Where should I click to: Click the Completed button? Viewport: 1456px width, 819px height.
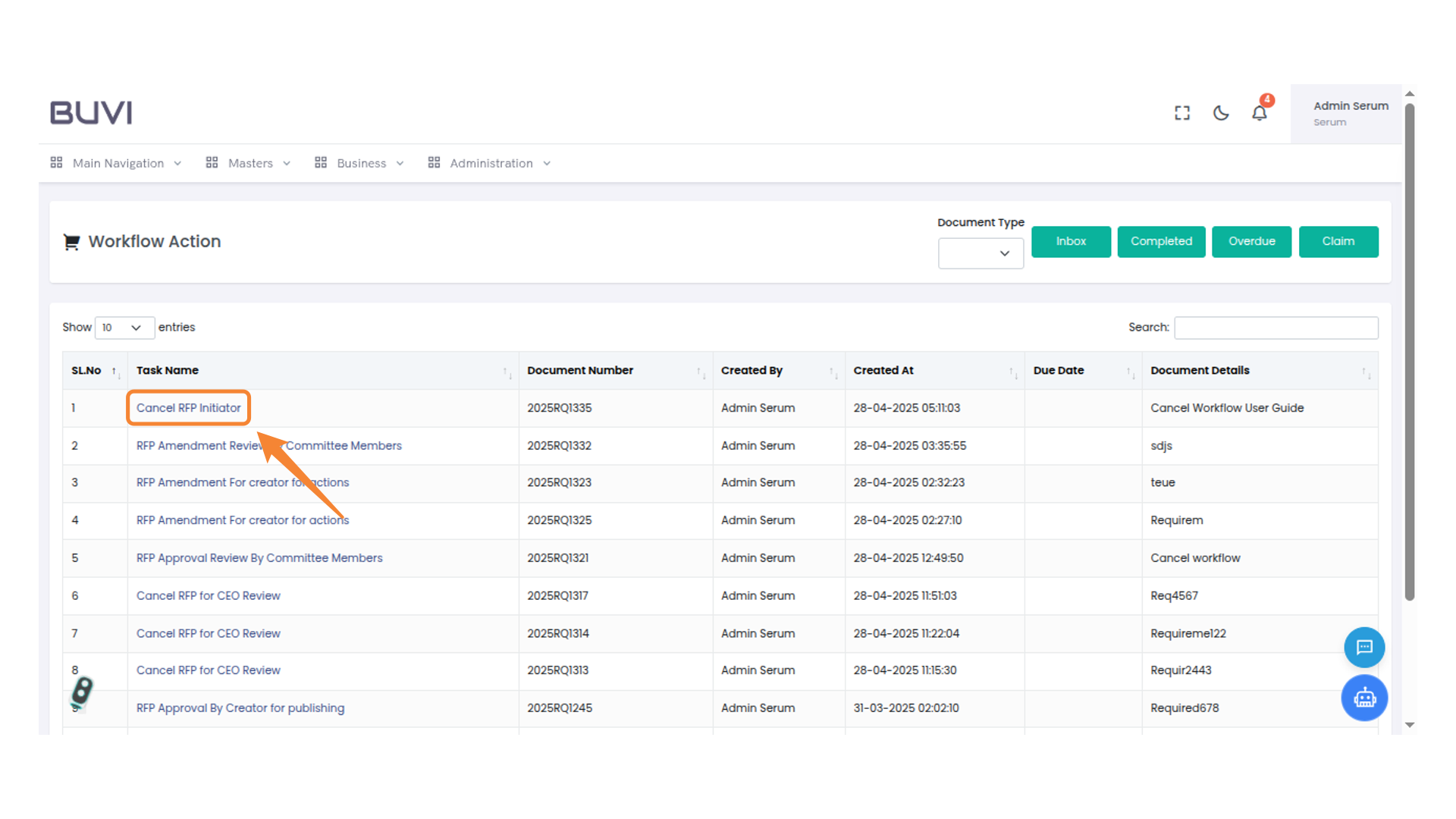(x=1161, y=241)
